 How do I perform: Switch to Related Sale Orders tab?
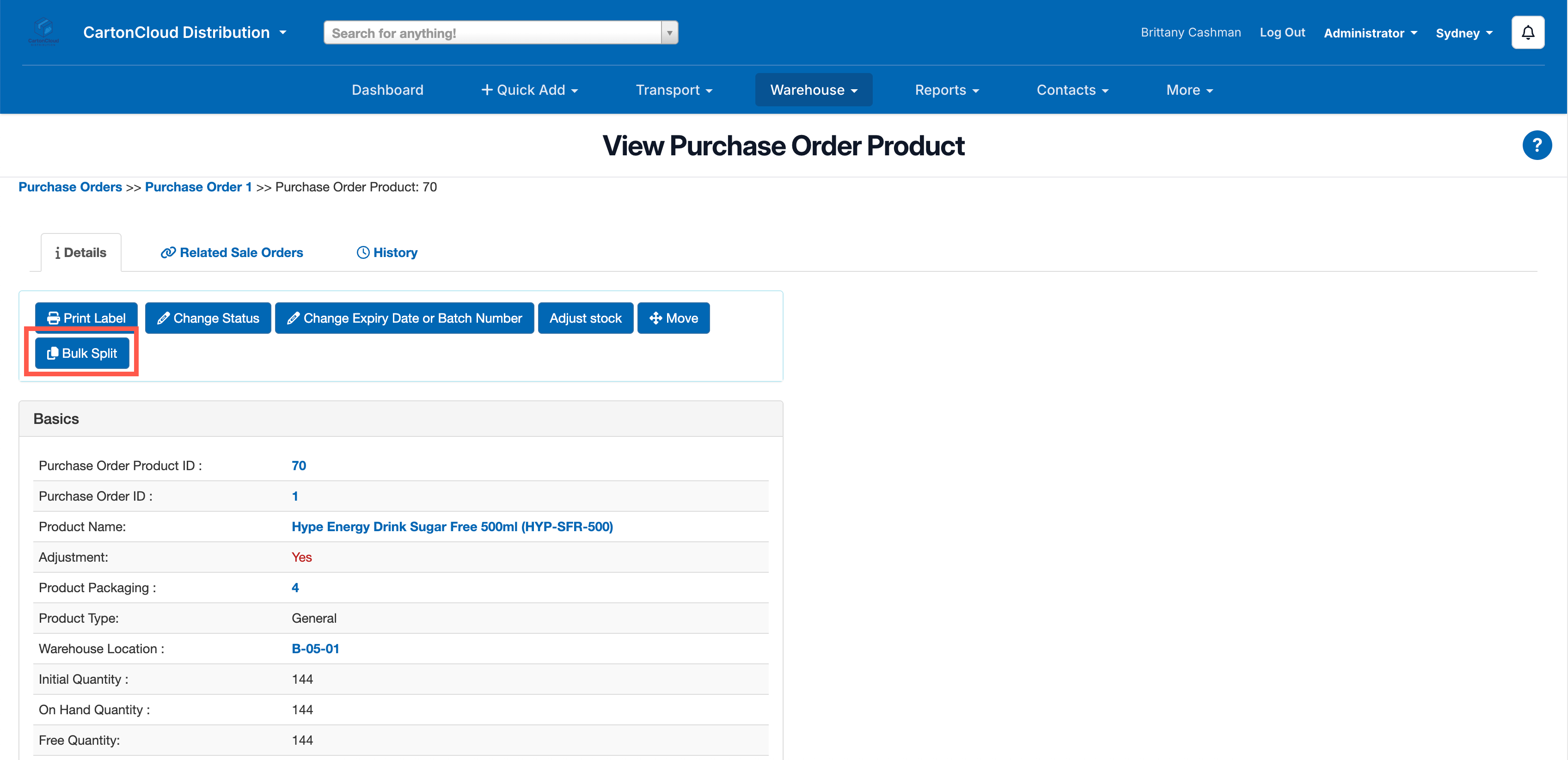tap(232, 252)
